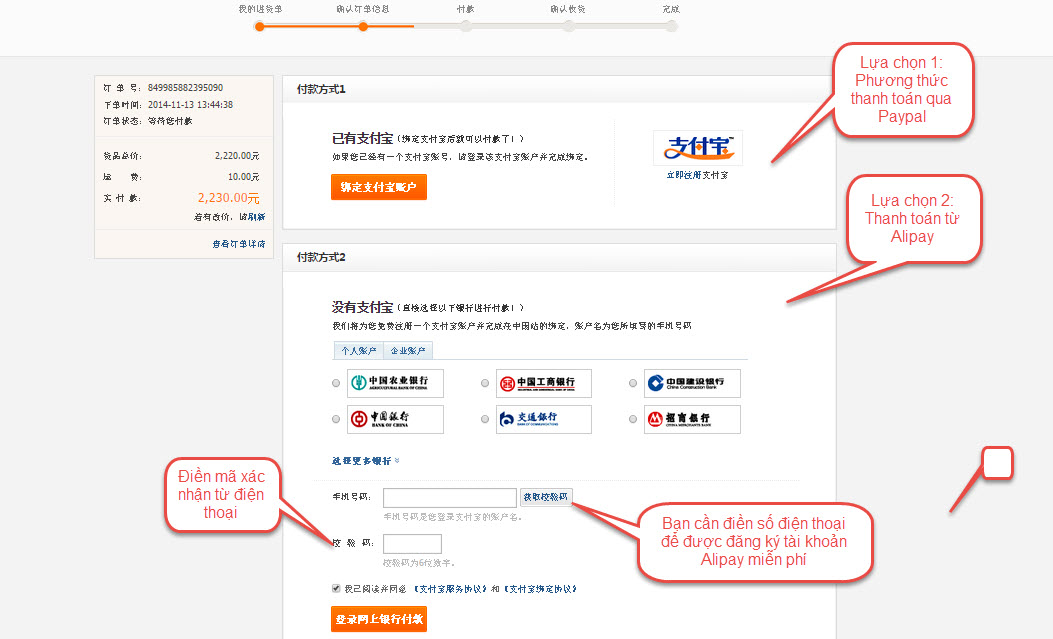1053x639 pixels.
Task: Click the China Merchants Bank logo
Action: point(692,419)
